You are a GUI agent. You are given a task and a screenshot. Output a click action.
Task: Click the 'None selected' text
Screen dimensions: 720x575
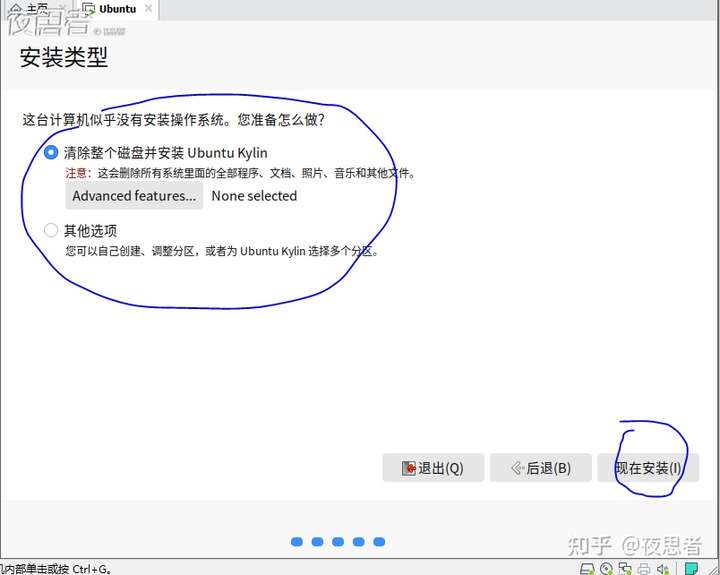(254, 196)
